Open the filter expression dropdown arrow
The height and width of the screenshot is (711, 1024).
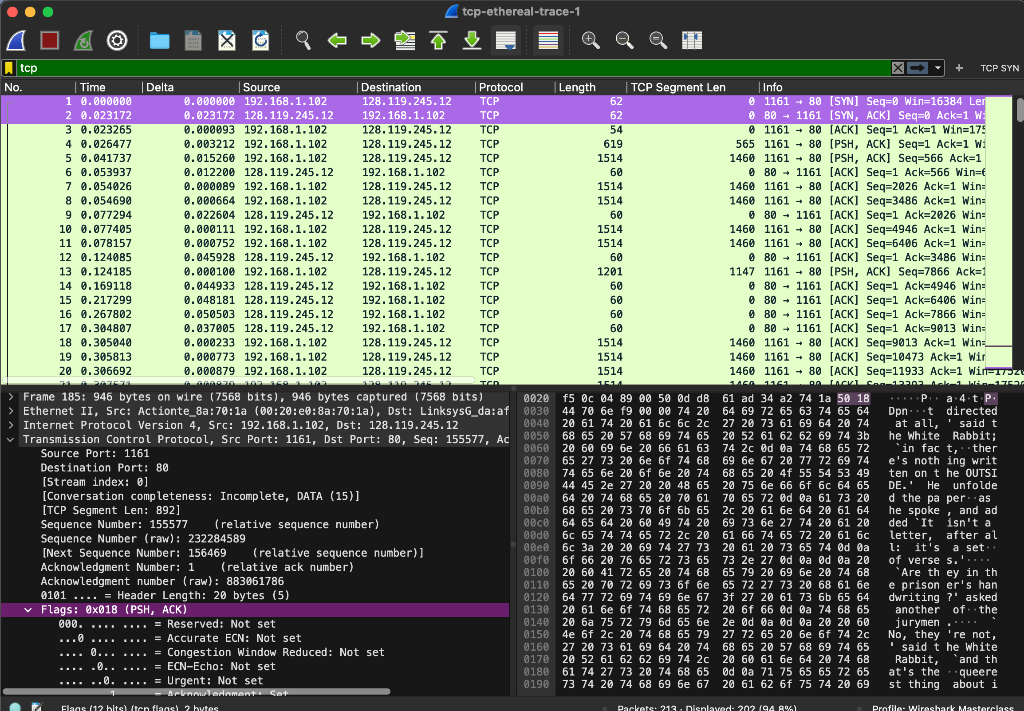937,67
